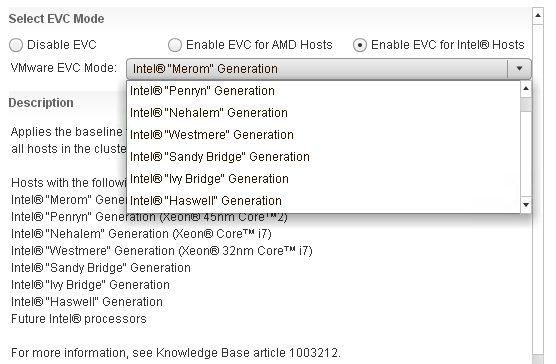Viewport: 556px width, 364px height.
Task: Click description line Intel "Haswell" Generation
Action: pos(87,302)
